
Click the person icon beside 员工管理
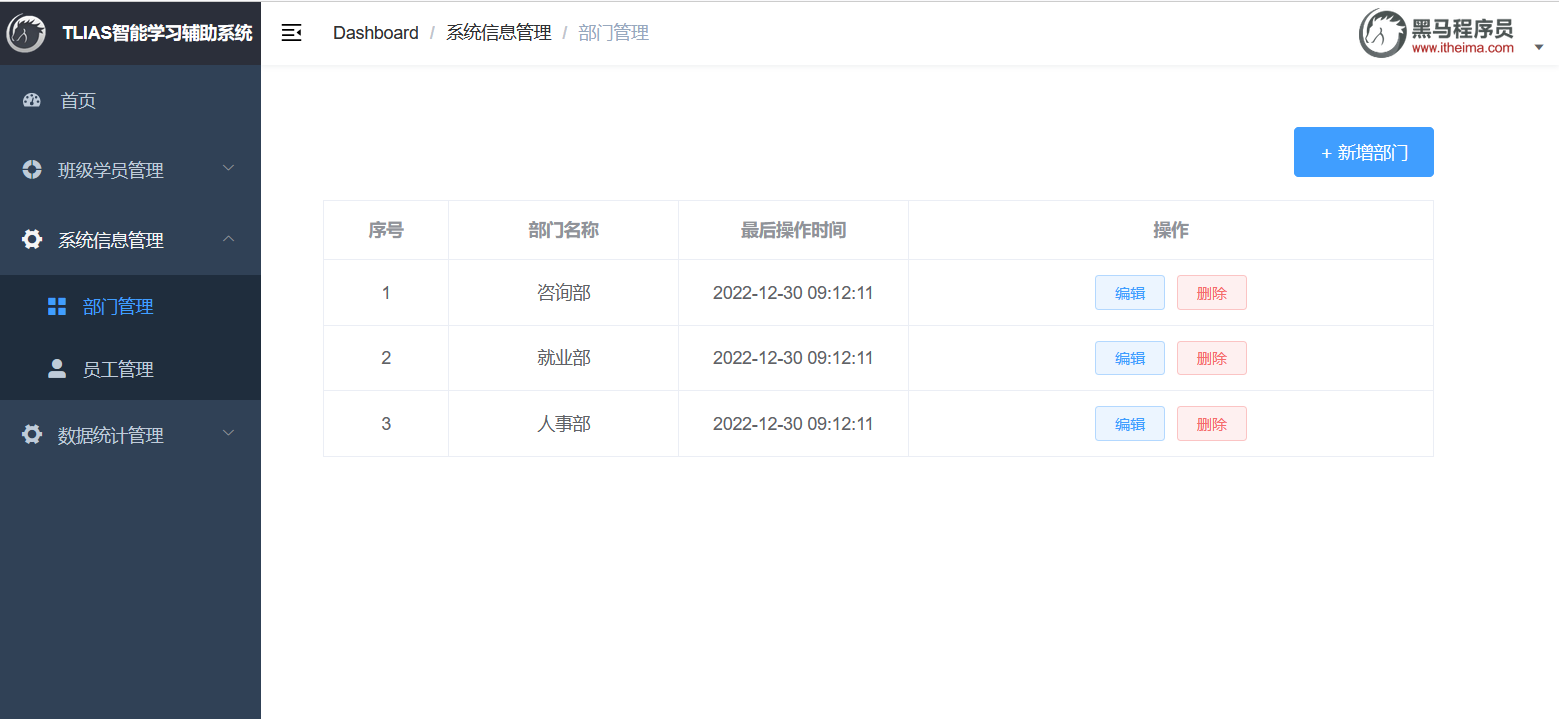[57, 368]
